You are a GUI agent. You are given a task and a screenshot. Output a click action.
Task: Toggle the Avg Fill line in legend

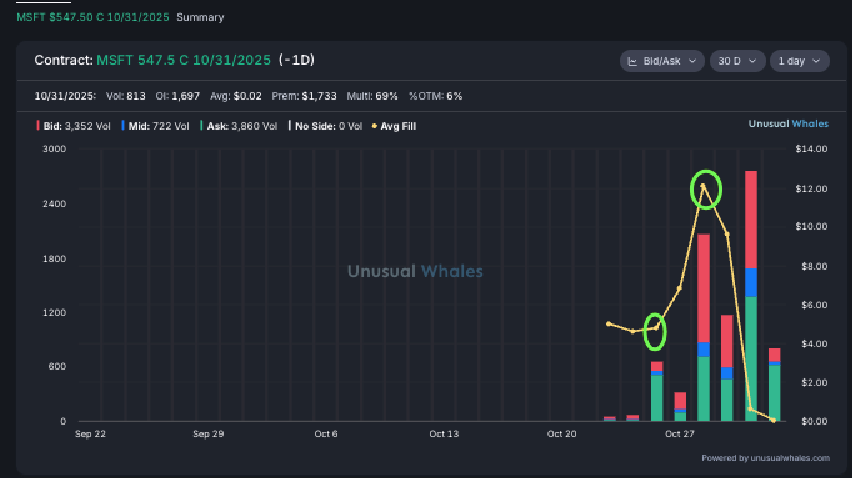393,126
